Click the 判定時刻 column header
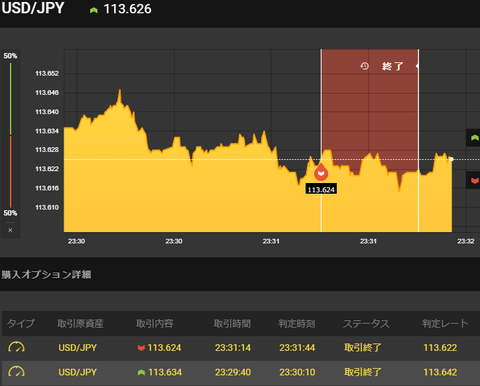480x386 pixels. [x=297, y=323]
